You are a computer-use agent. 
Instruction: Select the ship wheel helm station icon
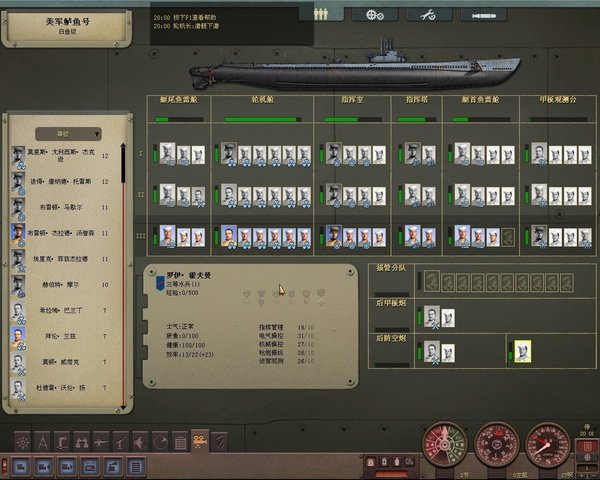tap(23, 442)
